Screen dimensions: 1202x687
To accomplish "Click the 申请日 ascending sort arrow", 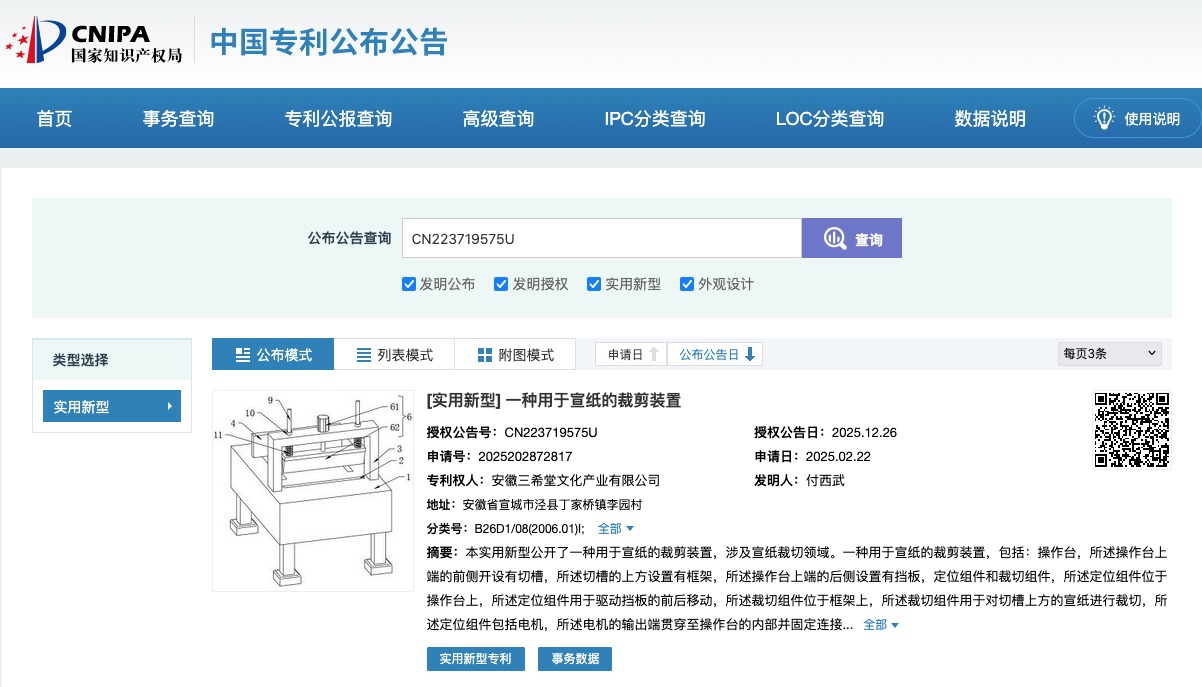I will click(x=654, y=353).
